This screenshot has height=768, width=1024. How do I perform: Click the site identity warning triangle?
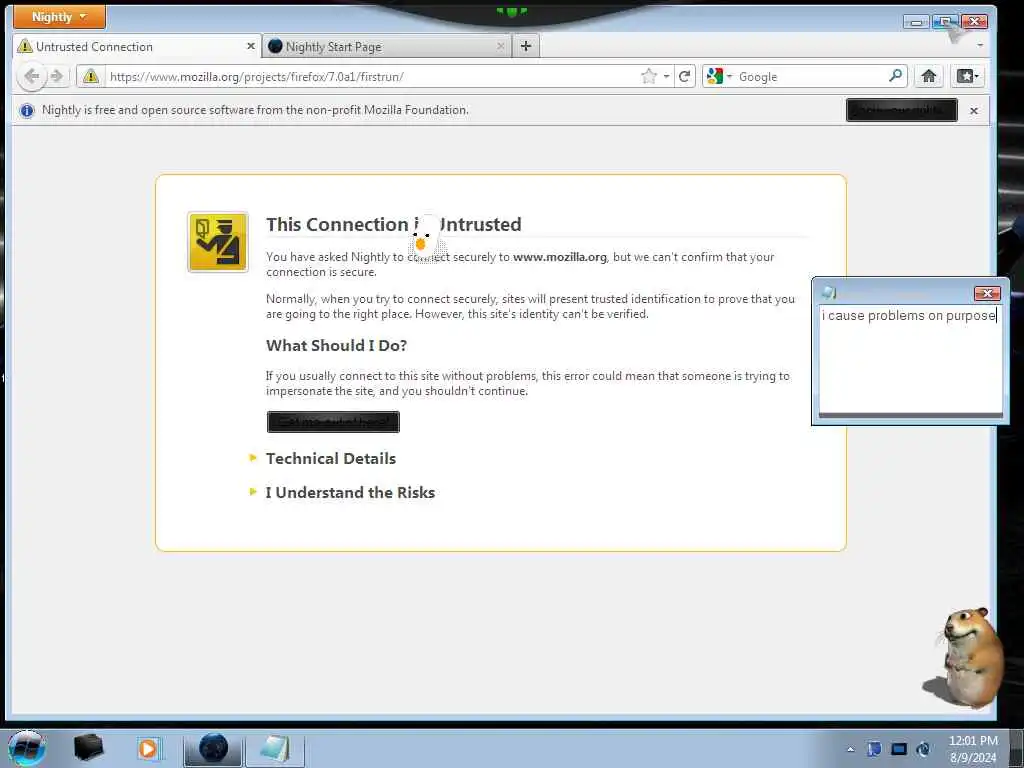point(91,76)
